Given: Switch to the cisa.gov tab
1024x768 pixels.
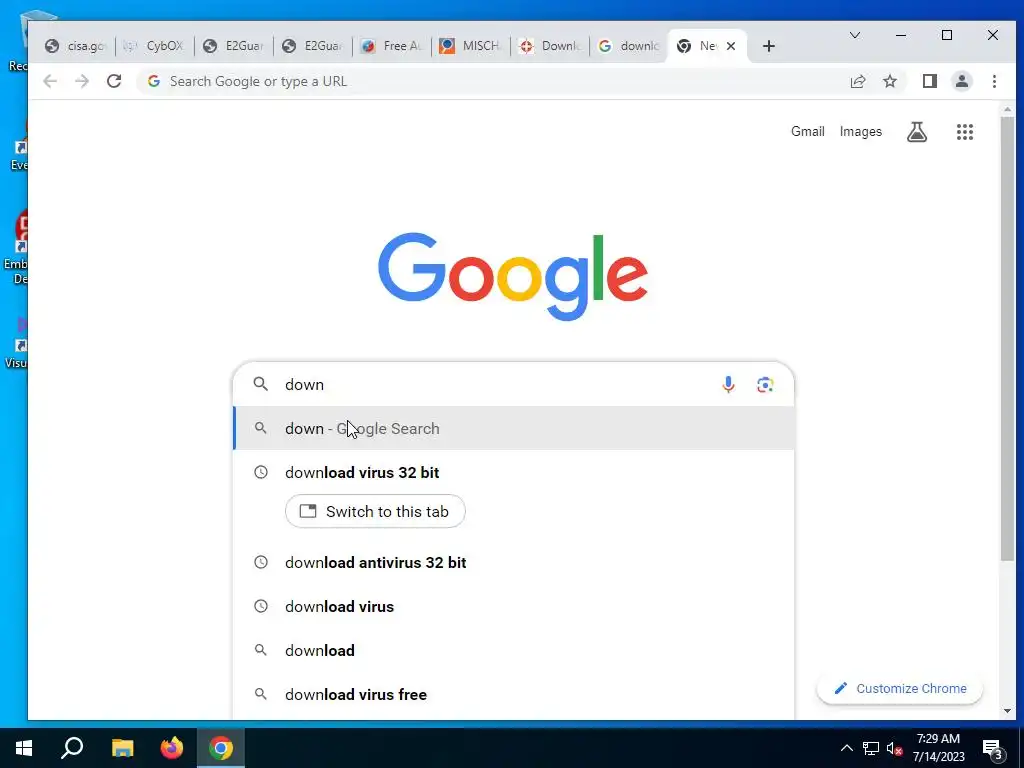Looking at the screenshot, I should tap(76, 46).
